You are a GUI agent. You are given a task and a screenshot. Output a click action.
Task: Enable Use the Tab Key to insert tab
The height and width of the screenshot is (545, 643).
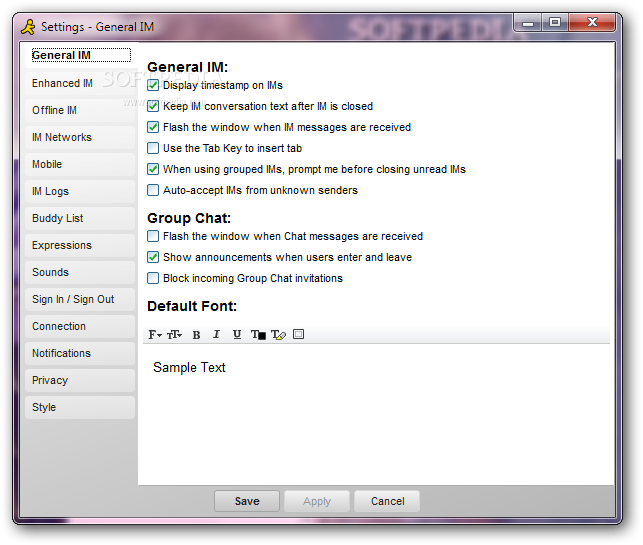point(153,148)
